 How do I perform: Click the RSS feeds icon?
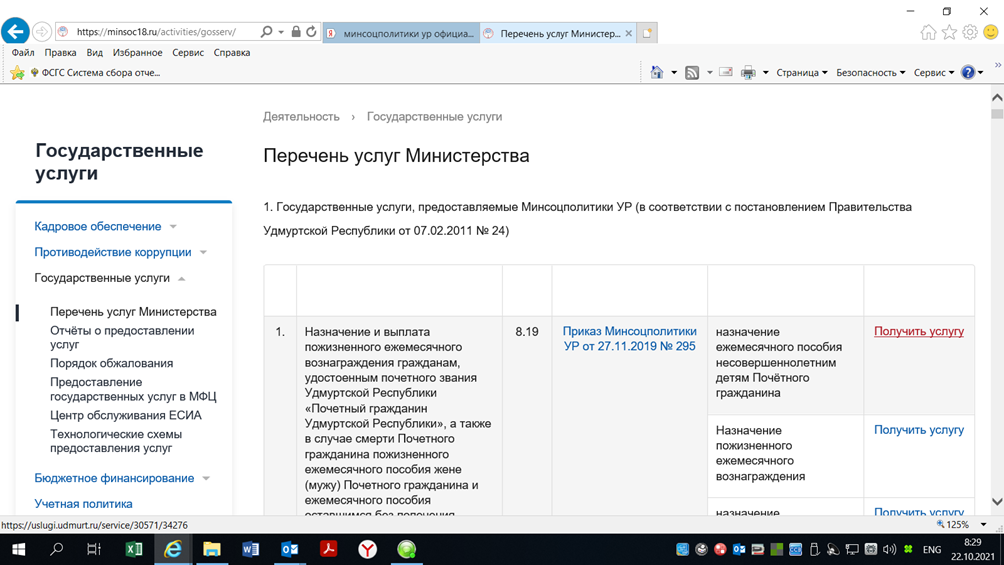[692, 73]
